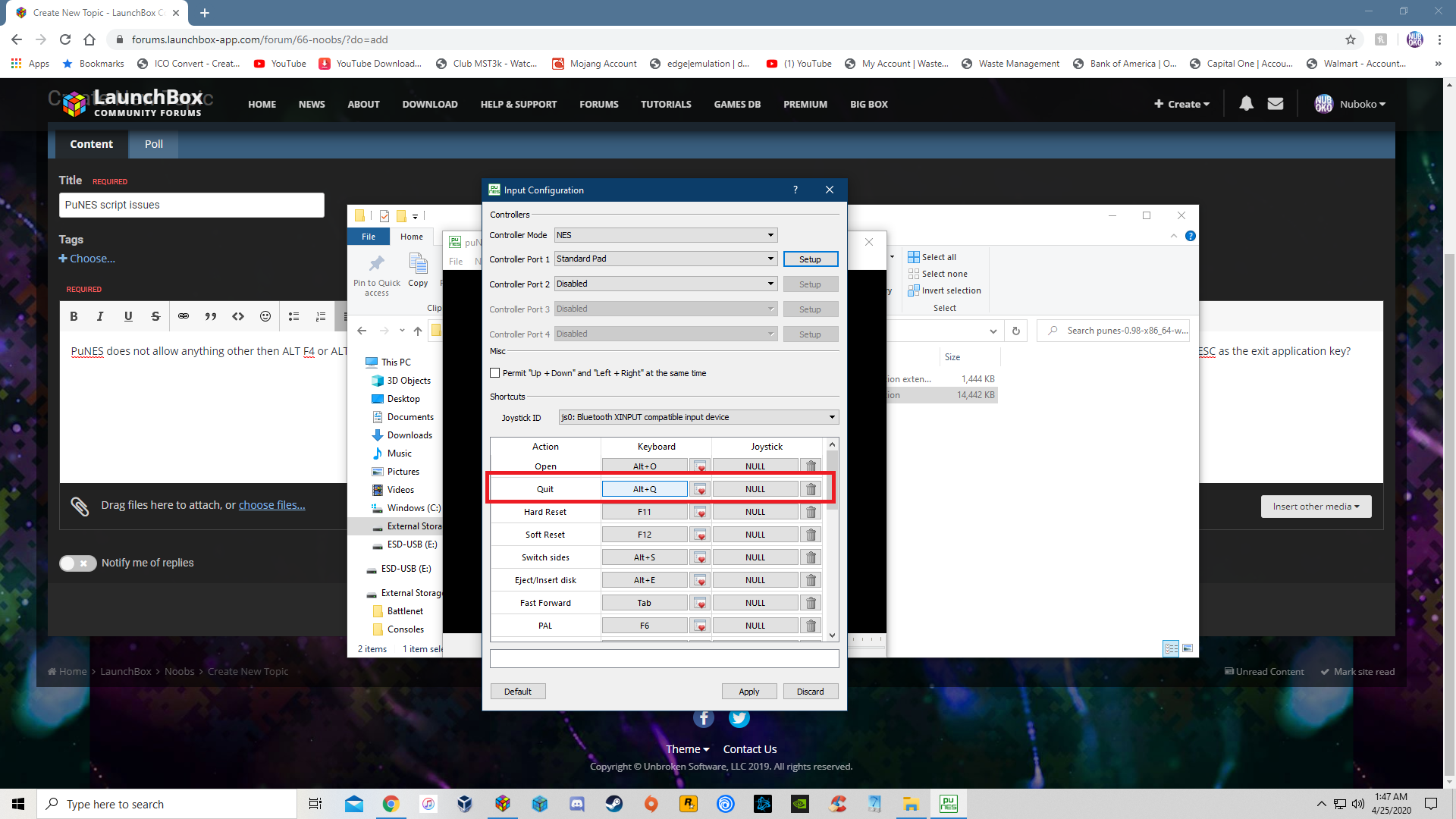
Task: Click the Apply button
Action: [x=749, y=692]
